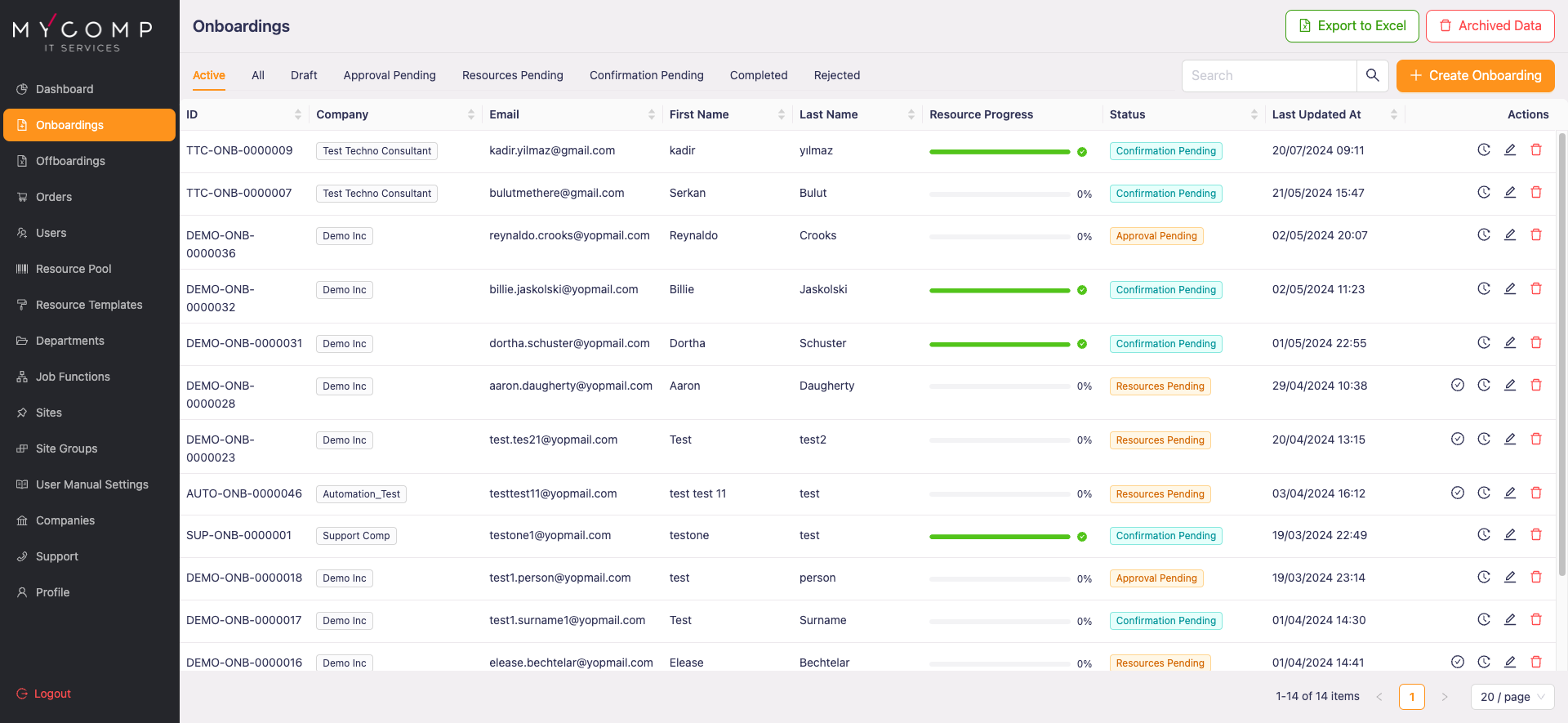Edit the Serkan Bulut onboarding row

coord(1509,193)
